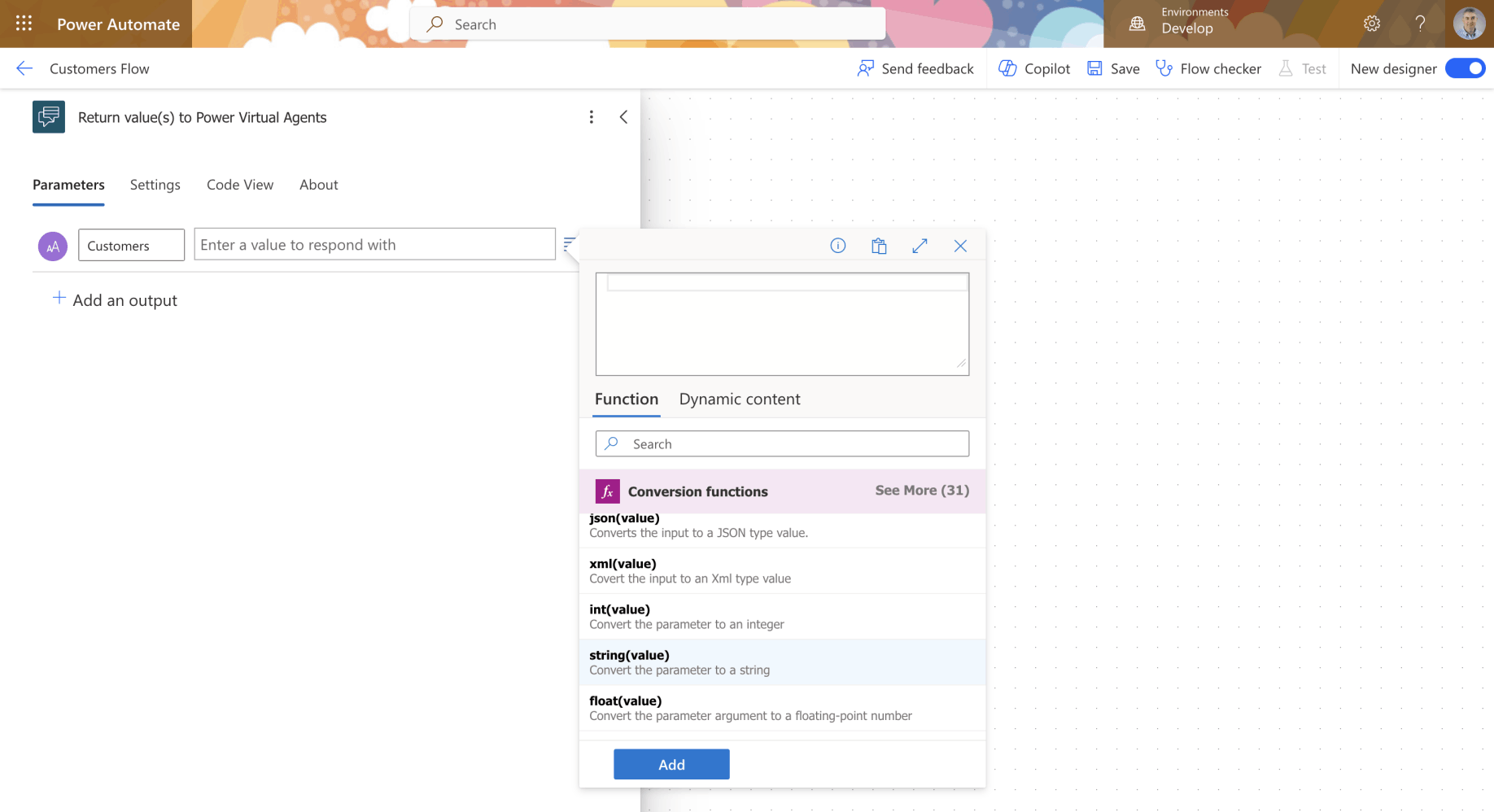Viewport: 1494px width, 812px height.
Task: Open the expression info icon
Action: pos(838,246)
